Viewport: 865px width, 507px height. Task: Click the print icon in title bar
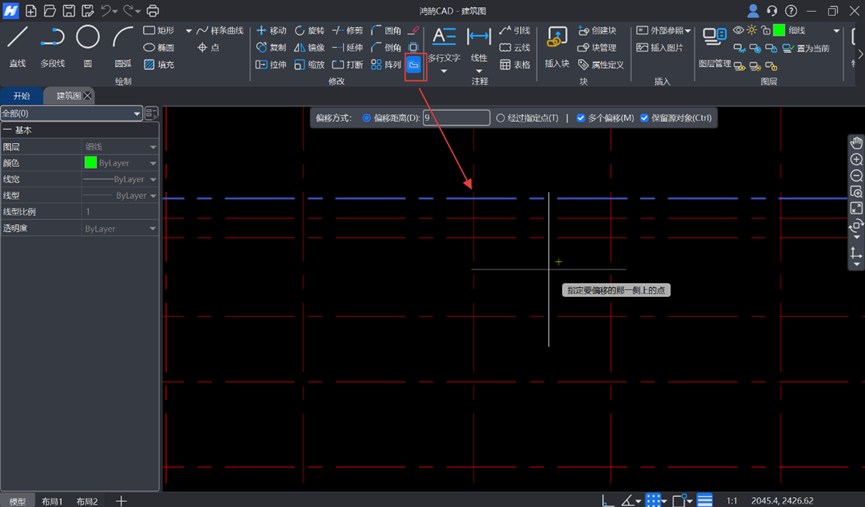[x=153, y=11]
